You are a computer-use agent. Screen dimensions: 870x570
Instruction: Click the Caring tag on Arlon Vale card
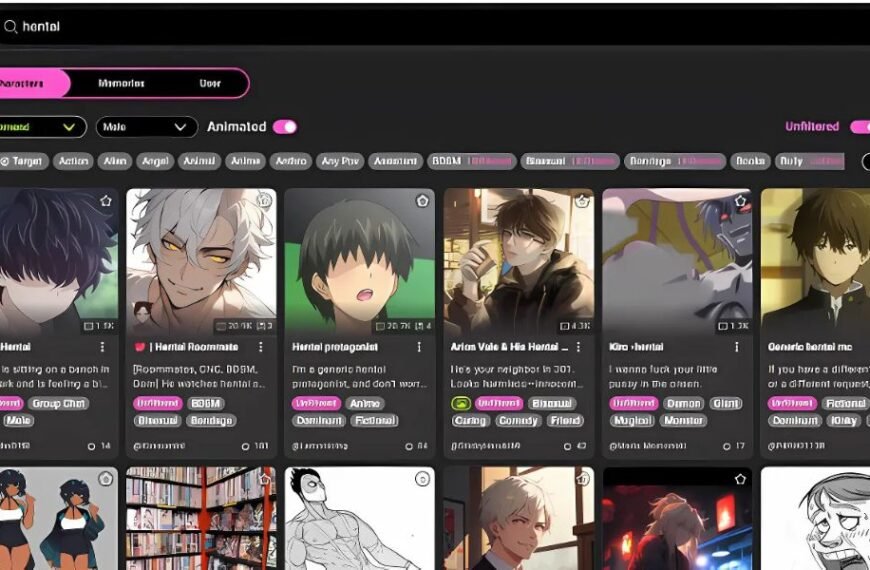(x=469, y=421)
